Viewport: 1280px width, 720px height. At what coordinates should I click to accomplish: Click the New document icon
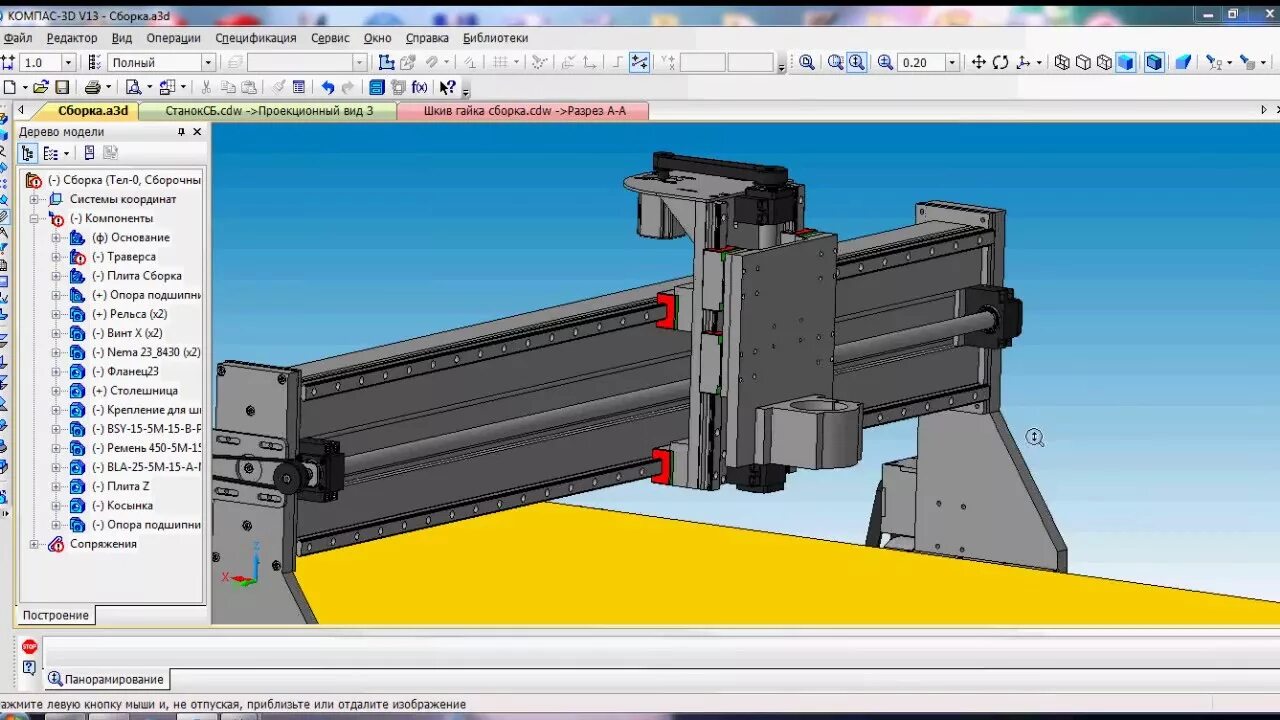pyautogui.click(x=10, y=87)
